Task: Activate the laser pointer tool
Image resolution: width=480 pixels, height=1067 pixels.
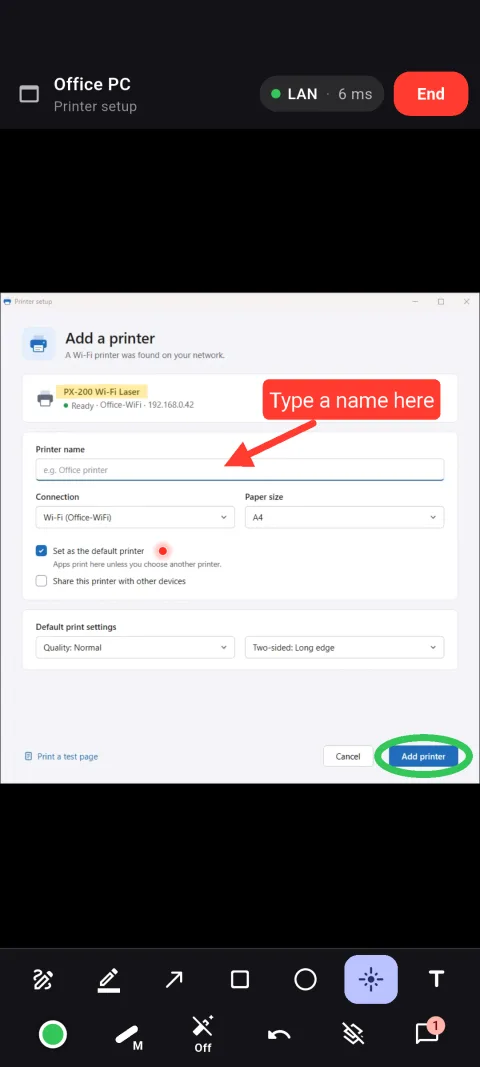Action: tap(370, 979)
